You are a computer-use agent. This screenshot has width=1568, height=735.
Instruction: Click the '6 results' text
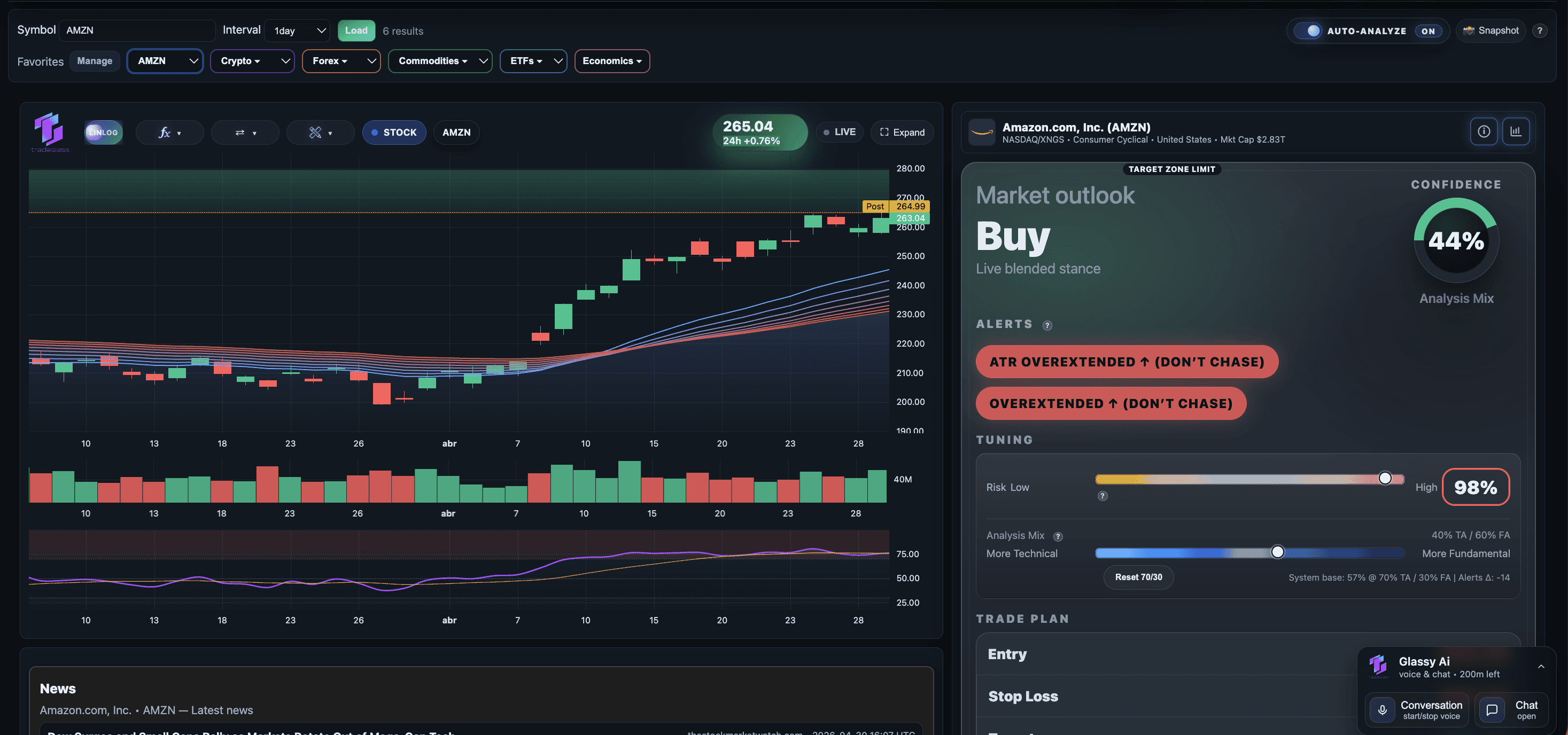403,31
